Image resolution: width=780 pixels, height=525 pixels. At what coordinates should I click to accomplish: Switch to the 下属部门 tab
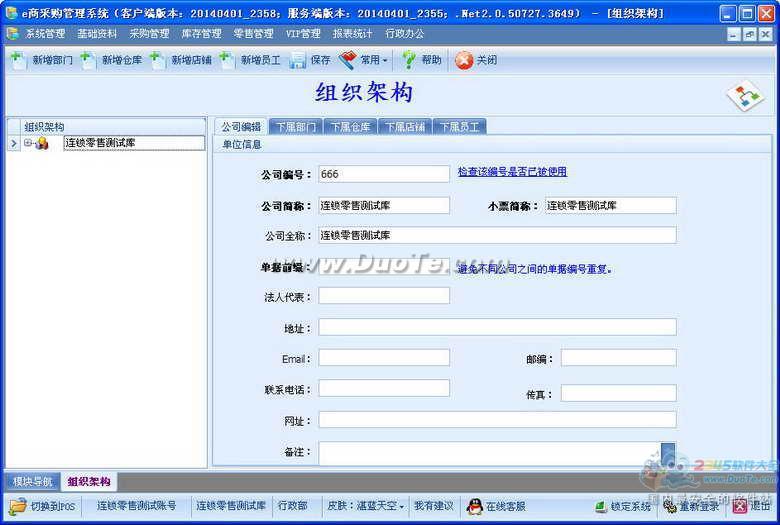pos(296,127)
